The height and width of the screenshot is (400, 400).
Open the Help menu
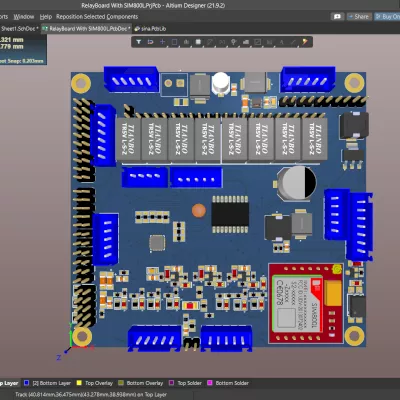coord(46,17)
